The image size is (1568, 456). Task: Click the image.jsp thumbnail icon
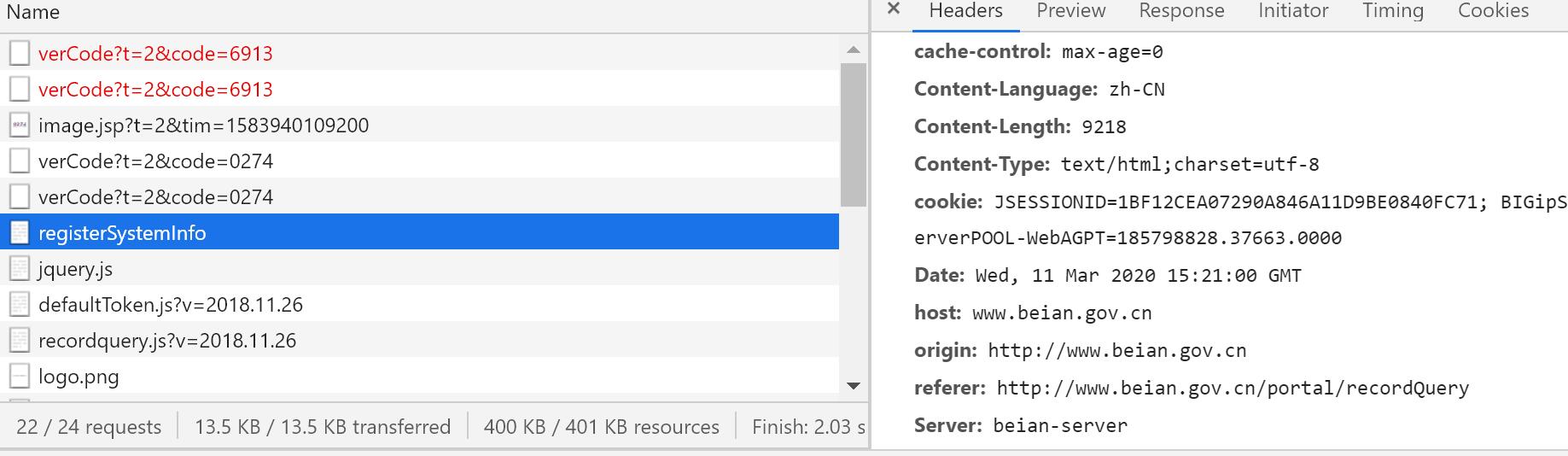[20, 126]
